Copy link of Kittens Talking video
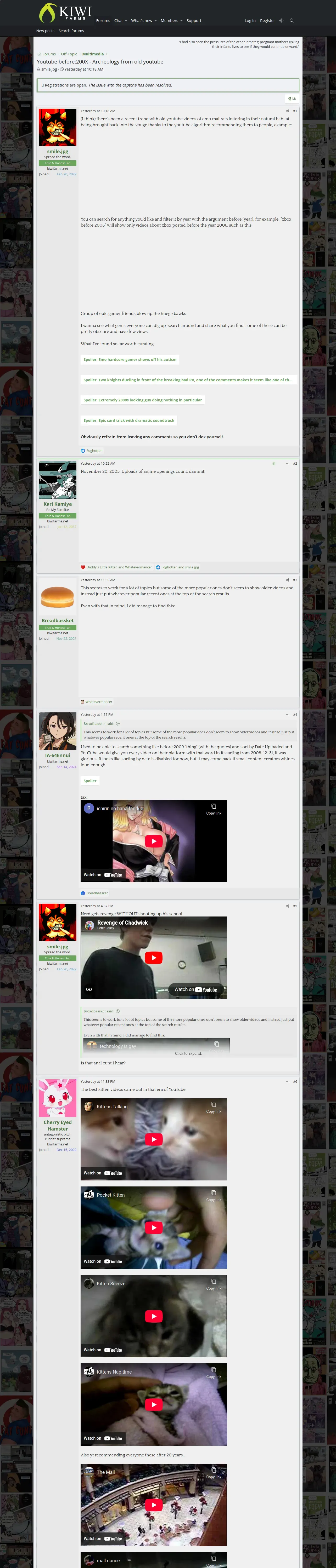 point(214,1107)
